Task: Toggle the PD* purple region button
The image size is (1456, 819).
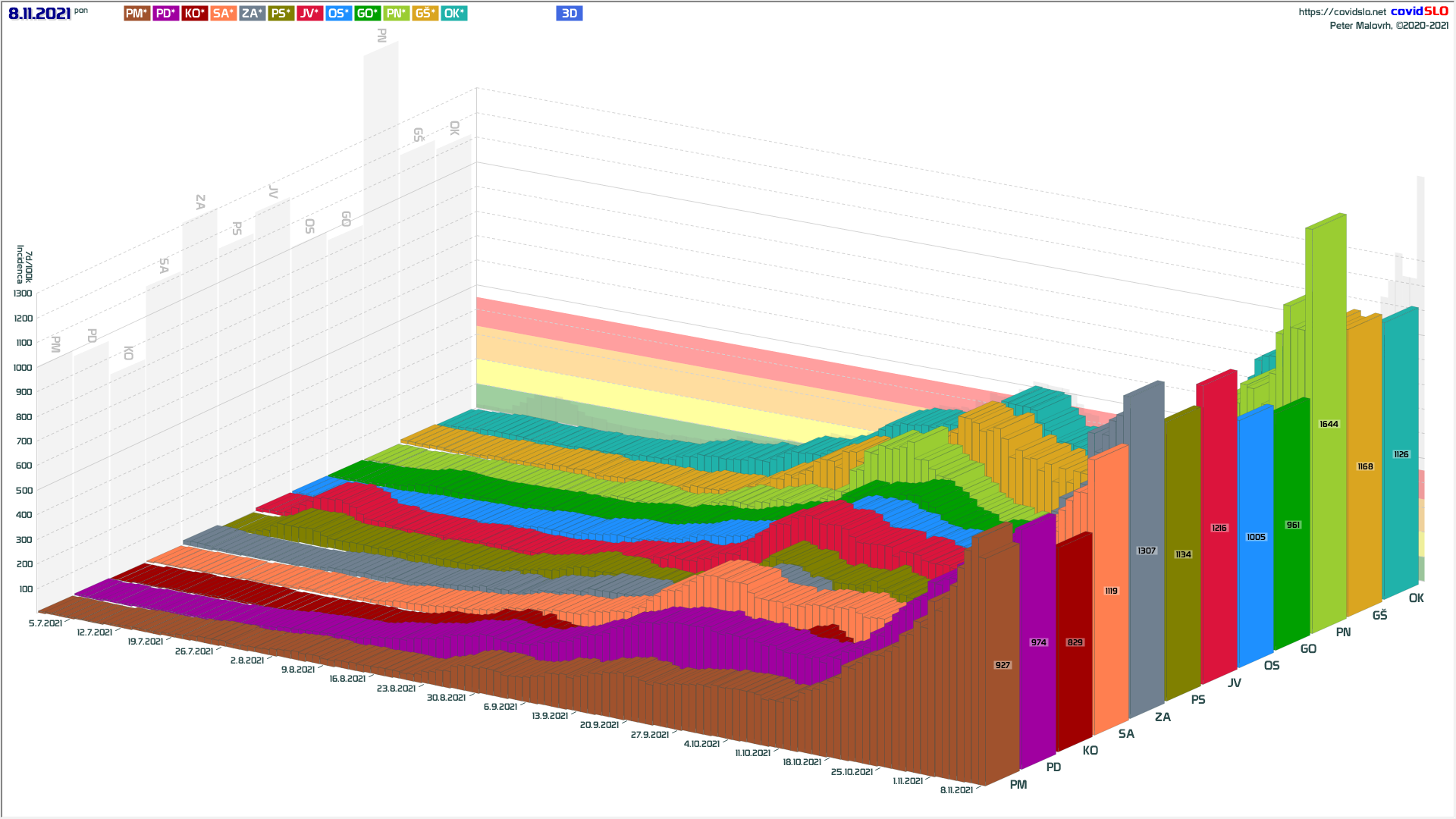Action: pyautogui.click(x=165, y=14)
